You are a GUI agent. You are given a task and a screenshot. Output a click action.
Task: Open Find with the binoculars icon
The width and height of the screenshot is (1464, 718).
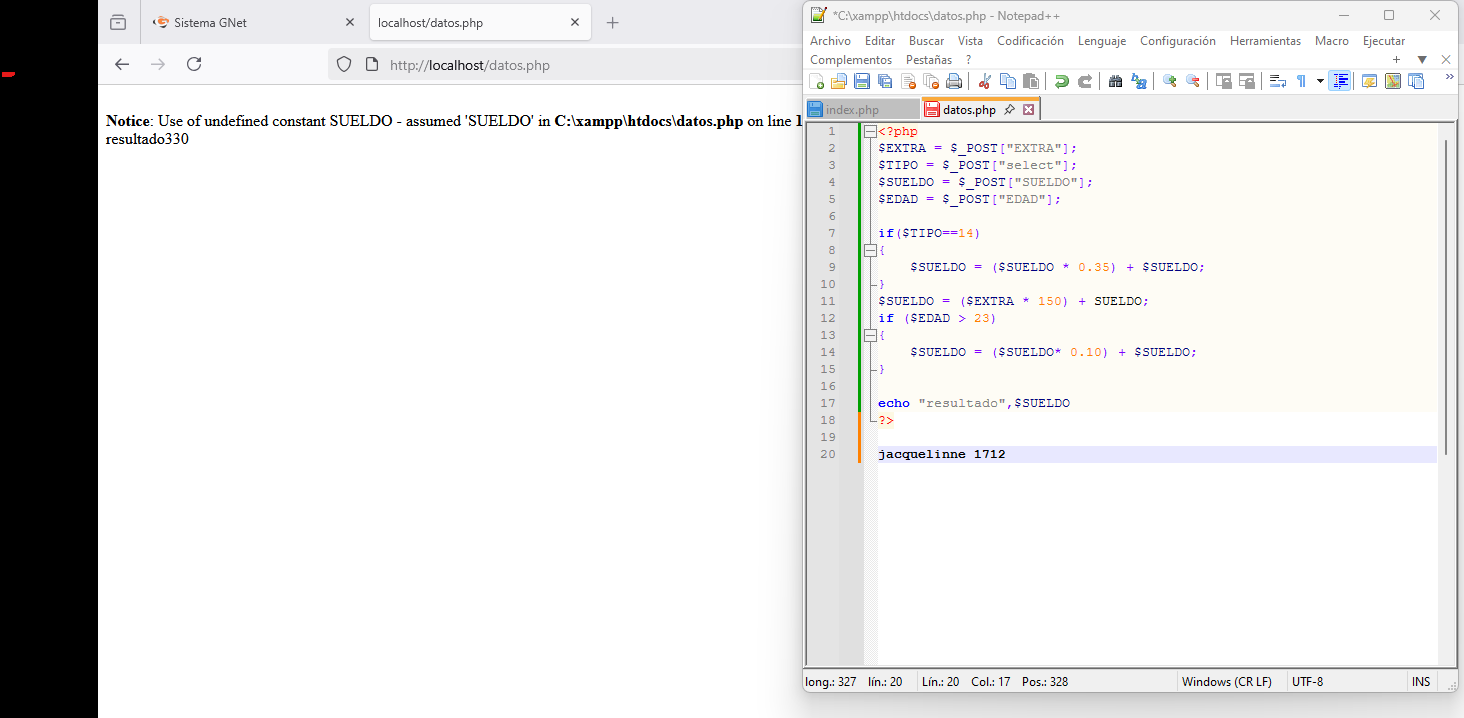click(1116, 81)
